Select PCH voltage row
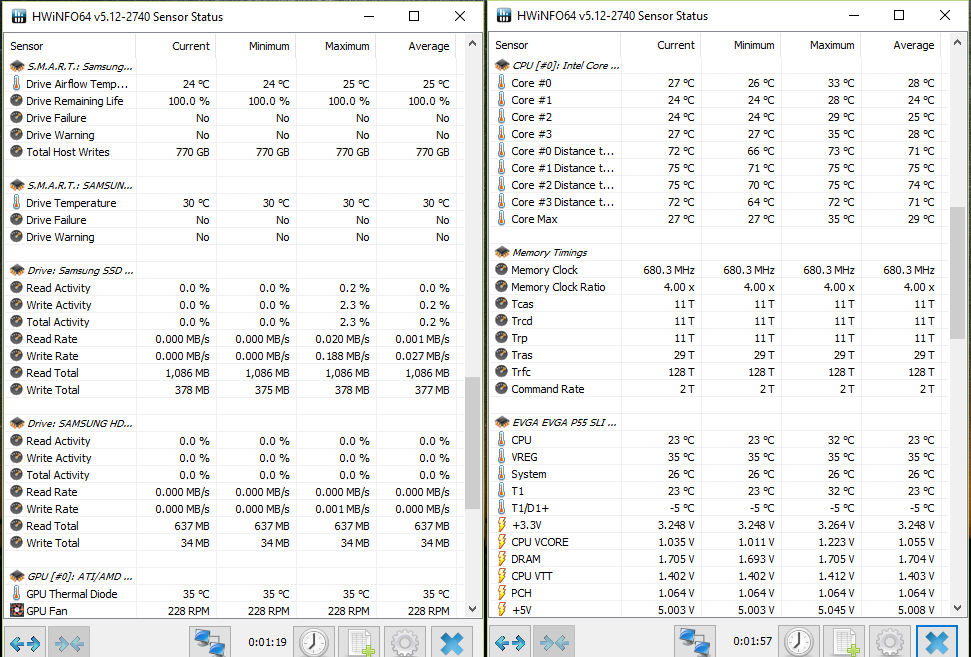 tap(718, 593)
